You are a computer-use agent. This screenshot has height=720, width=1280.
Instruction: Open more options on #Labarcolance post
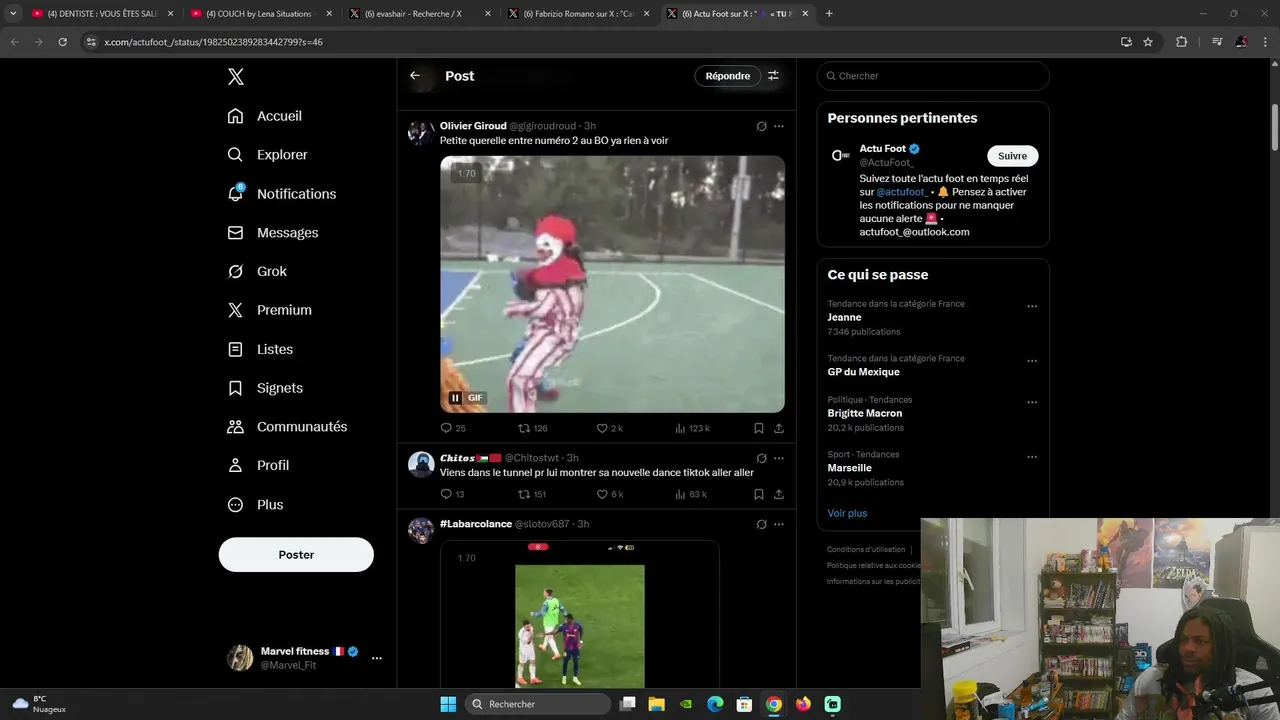tap(779, 524)
